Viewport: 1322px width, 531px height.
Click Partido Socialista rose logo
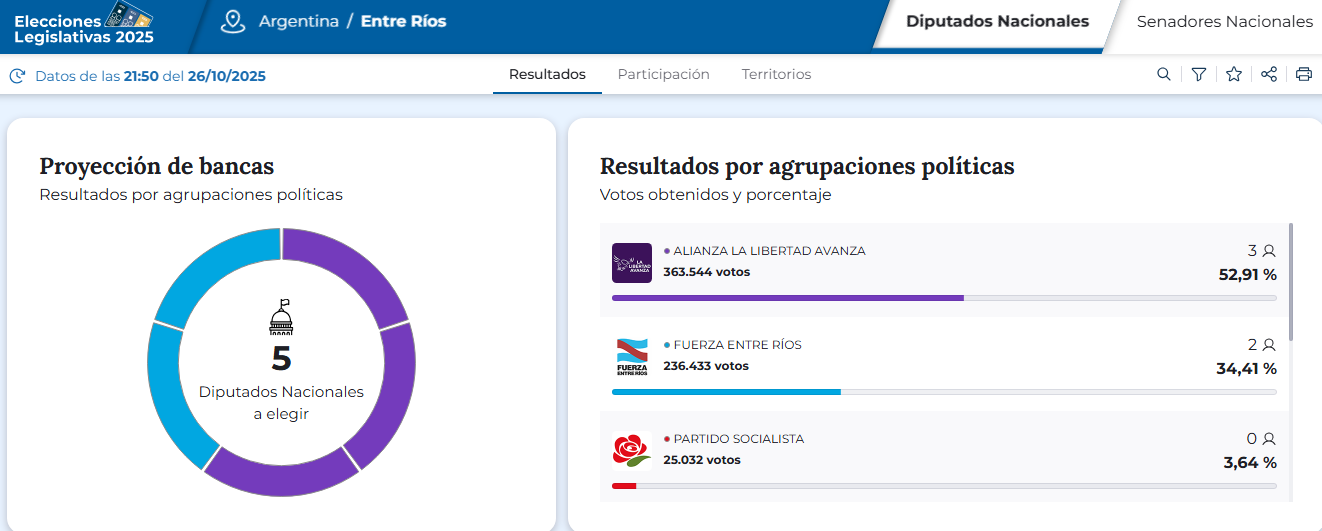click(632, 451)
